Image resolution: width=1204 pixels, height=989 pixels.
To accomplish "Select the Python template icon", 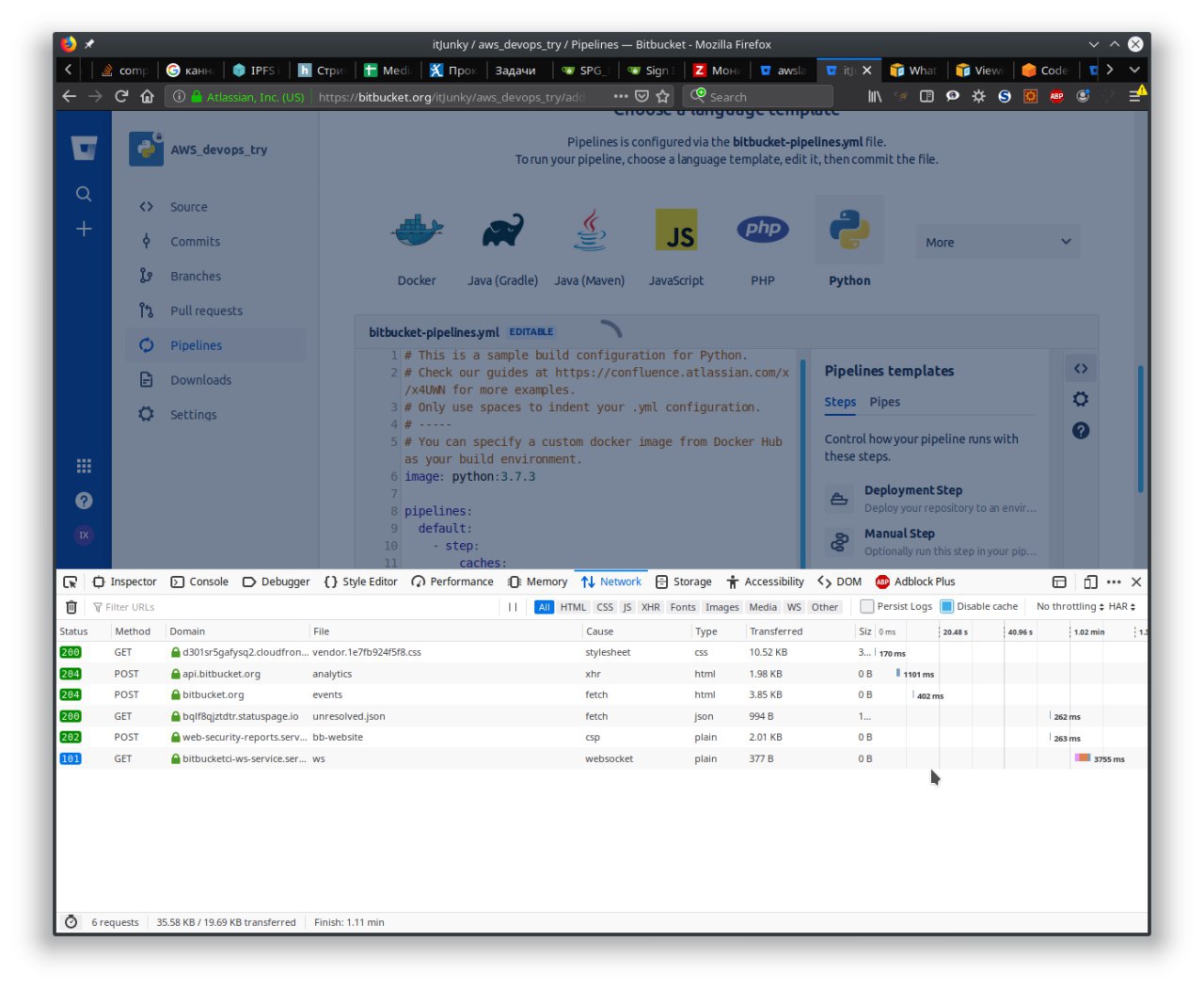I will coord(849,230).
